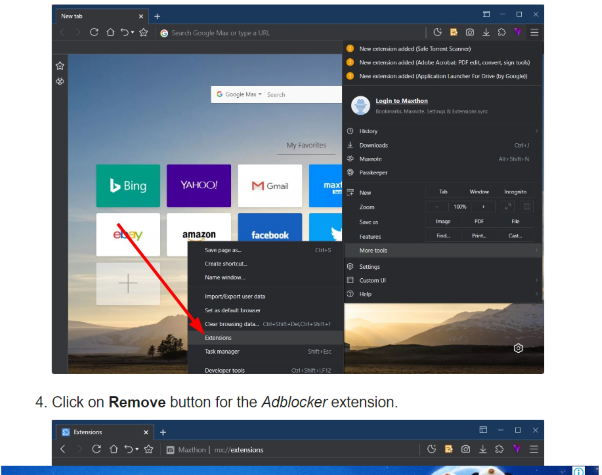Select Extensions from the More tools submenu
Viewport: 602px width, 475px height.
point(218,338)
